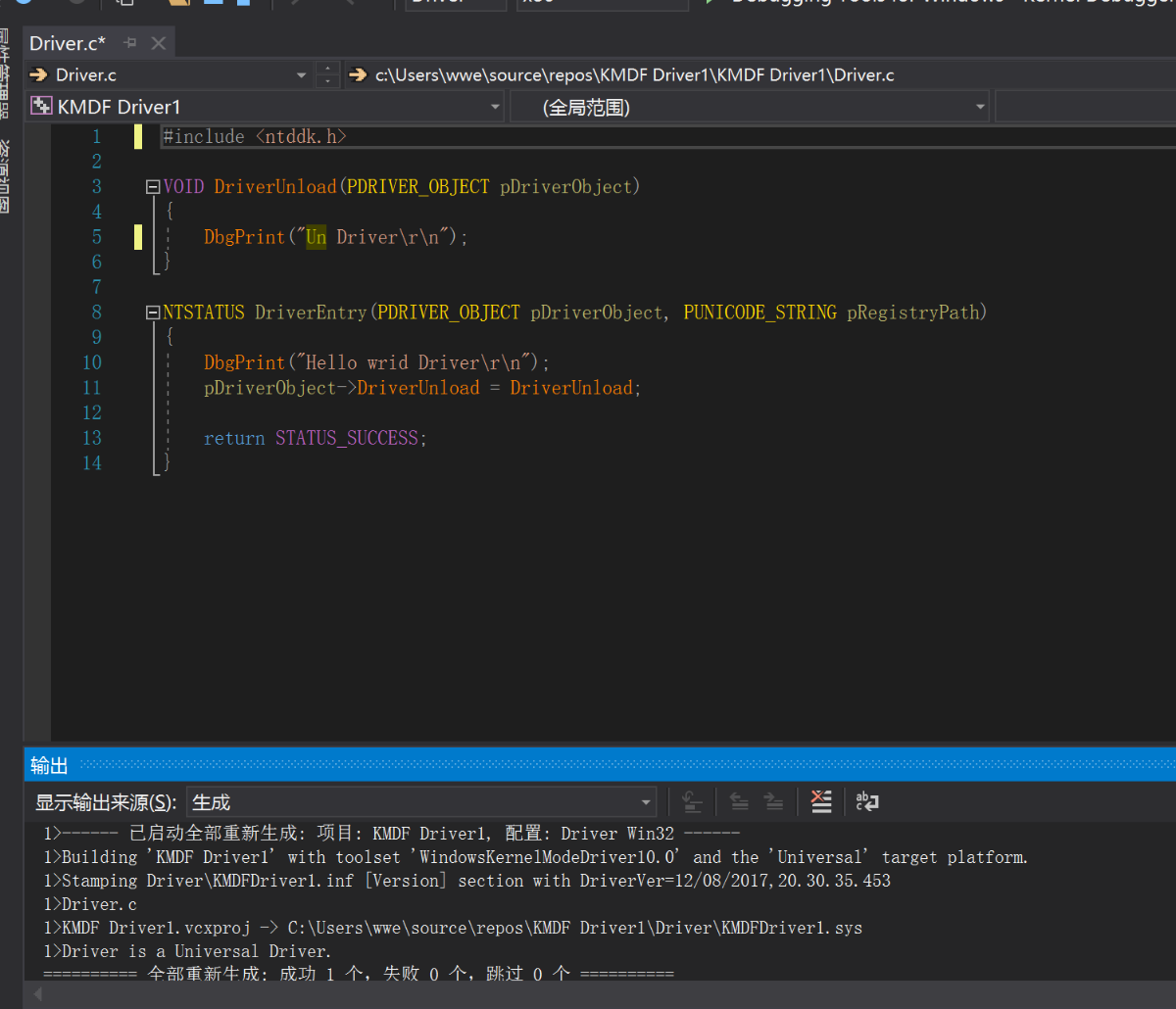Click the arrow icon beside the file path
The width and height of the screenshot is (1176, 1009).
358,74
